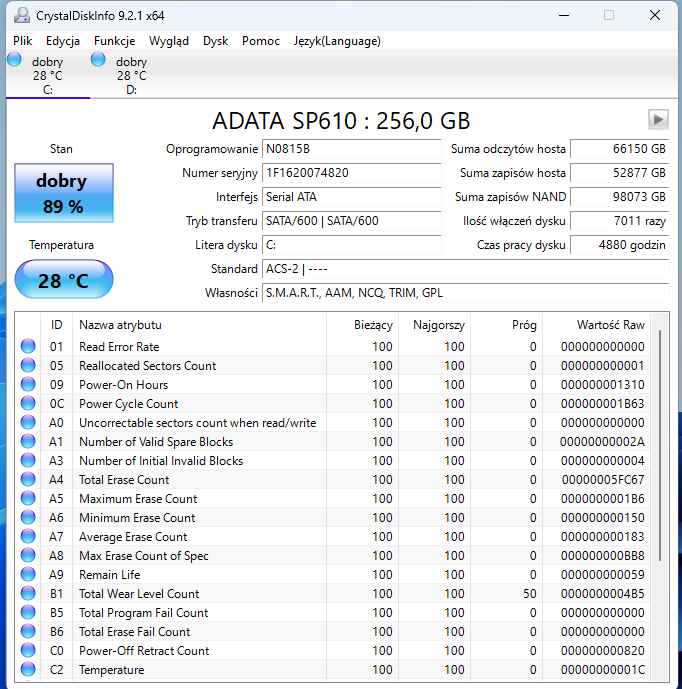Click status icon of Valid Spare Blocks row

click(28, 441)
